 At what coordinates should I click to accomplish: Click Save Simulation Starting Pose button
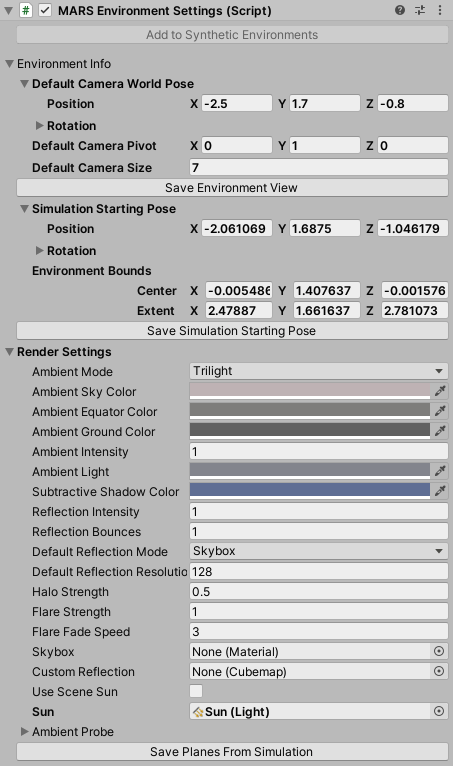[232, 331]
